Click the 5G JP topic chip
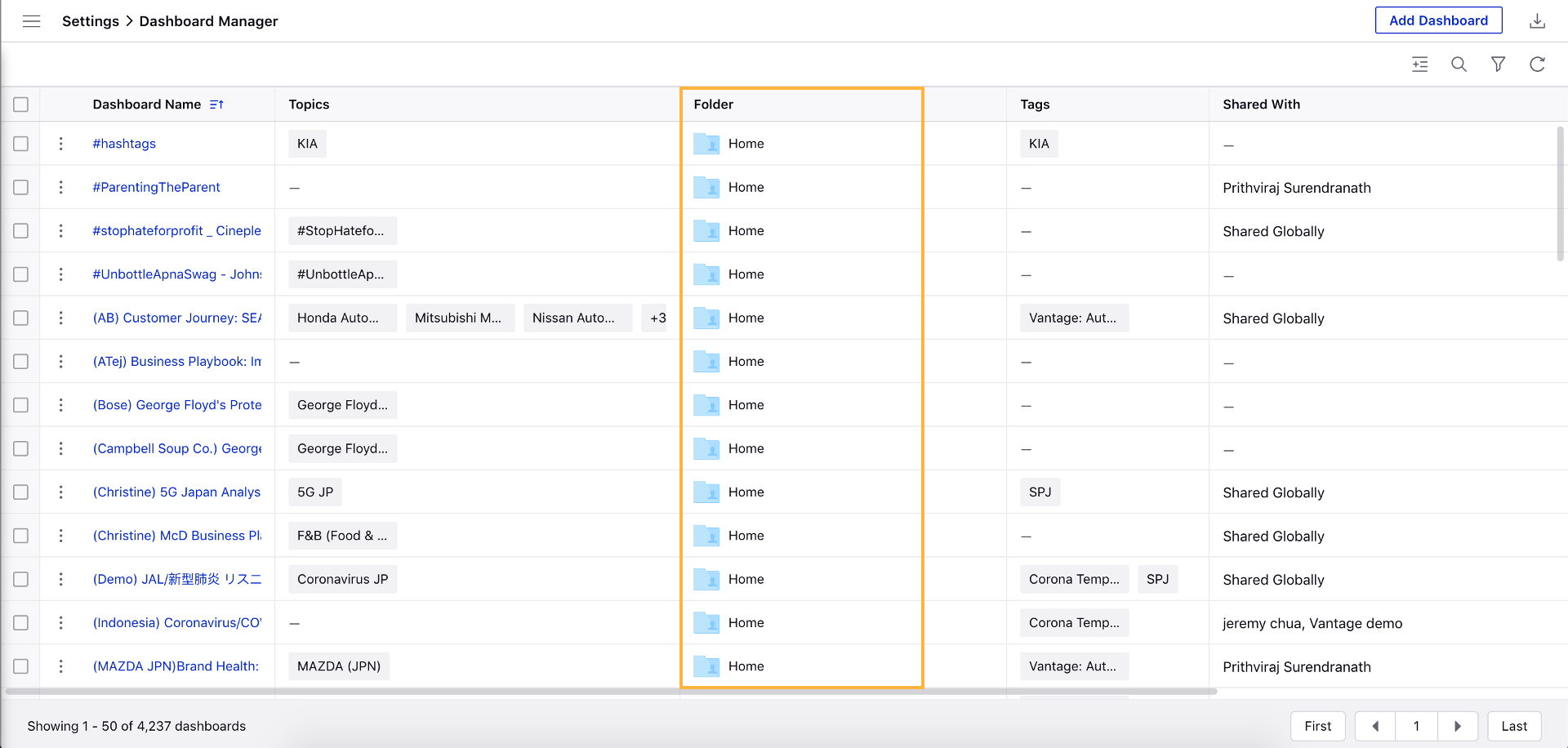1568x748 pixels. 315,492
